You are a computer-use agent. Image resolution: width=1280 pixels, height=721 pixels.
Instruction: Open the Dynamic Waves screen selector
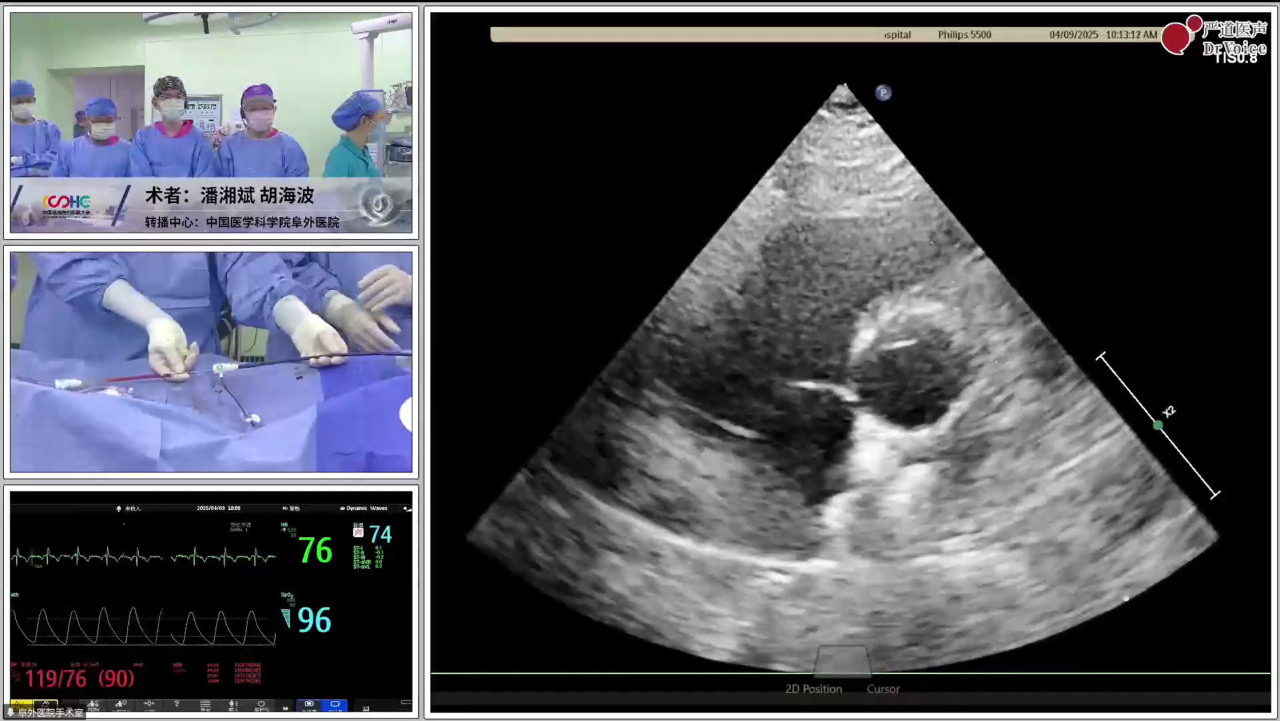[365, 508]
